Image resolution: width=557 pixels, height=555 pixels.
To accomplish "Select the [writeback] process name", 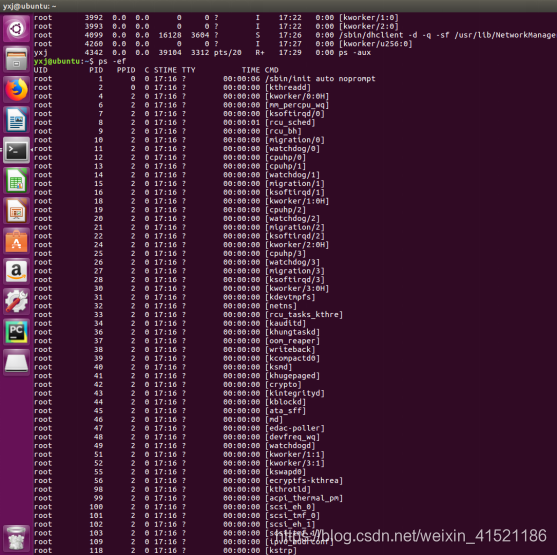I will point(290,350).
